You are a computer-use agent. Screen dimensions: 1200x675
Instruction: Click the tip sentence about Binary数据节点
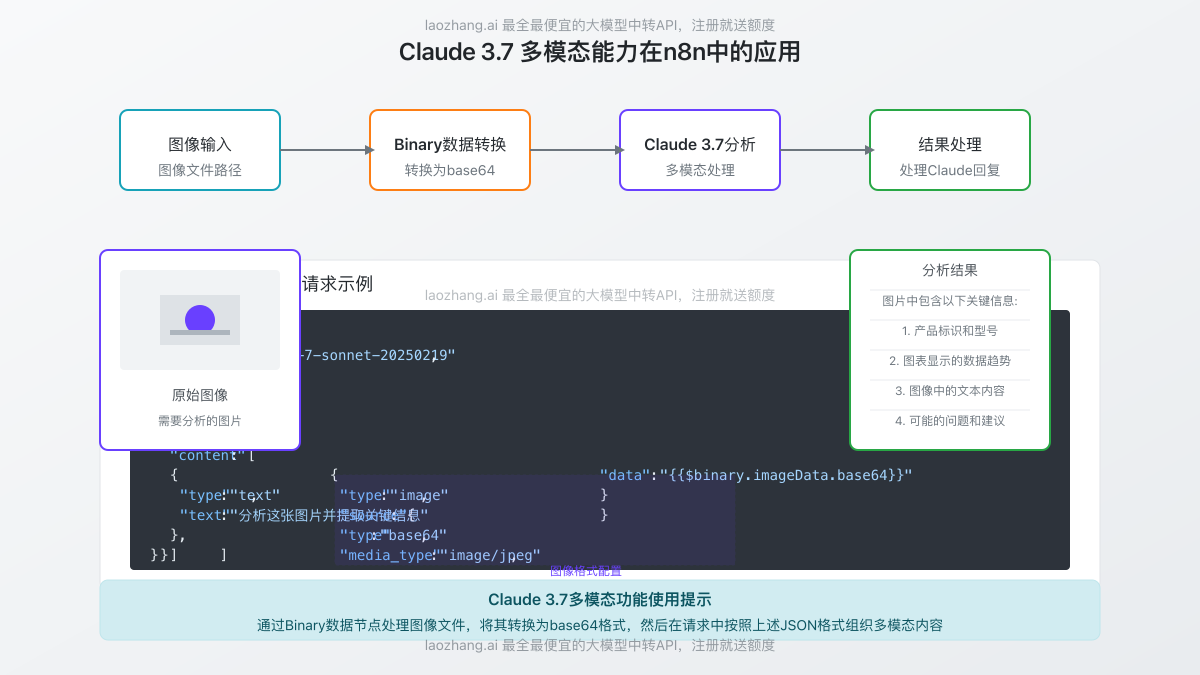(600, 626)
